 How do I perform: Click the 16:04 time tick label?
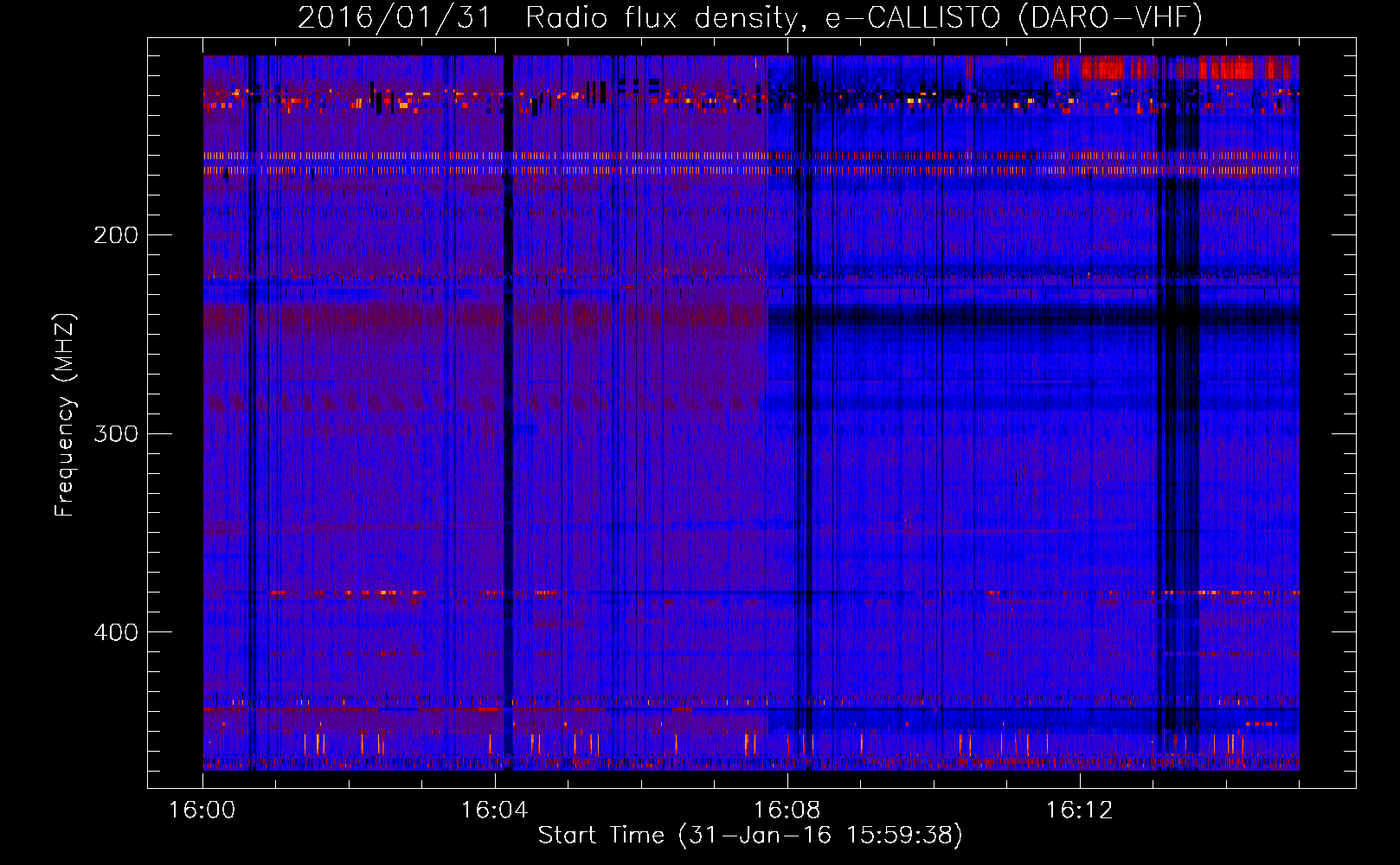coord(495,811)
